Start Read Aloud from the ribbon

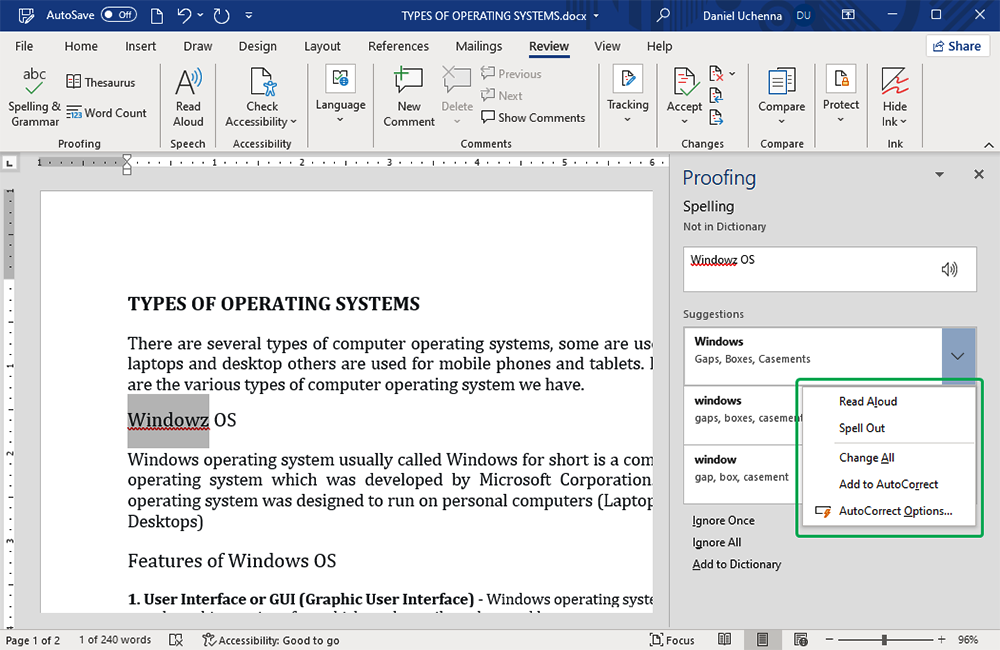tap(188, 96)
